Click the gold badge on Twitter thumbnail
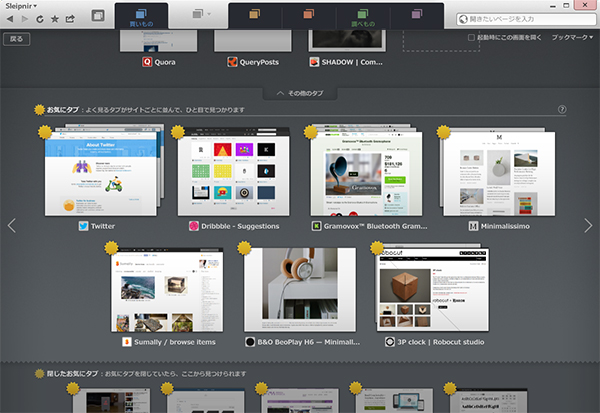The width and height of the screenshot is (600, 413). pos(45,131)
